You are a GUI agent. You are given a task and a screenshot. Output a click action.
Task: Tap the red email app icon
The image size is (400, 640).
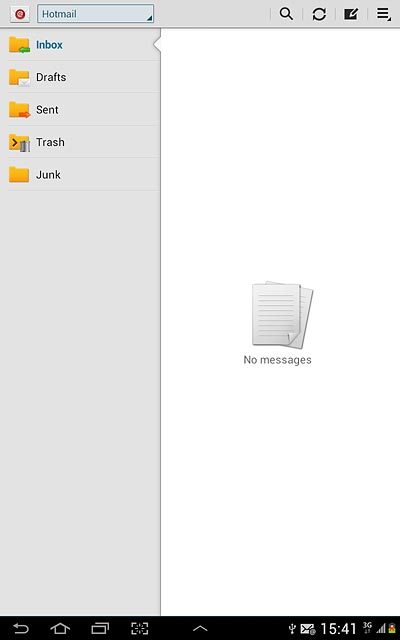coord(20,14)
